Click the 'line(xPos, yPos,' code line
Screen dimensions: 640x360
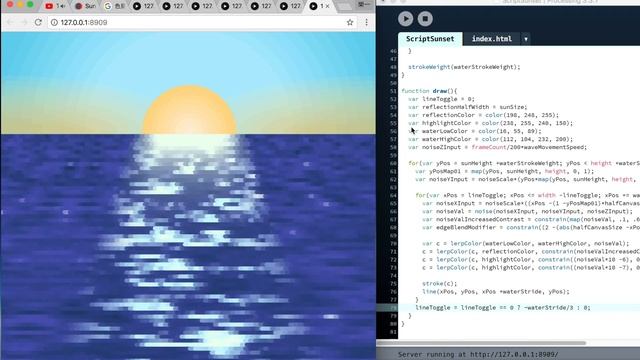coord(496,291)
